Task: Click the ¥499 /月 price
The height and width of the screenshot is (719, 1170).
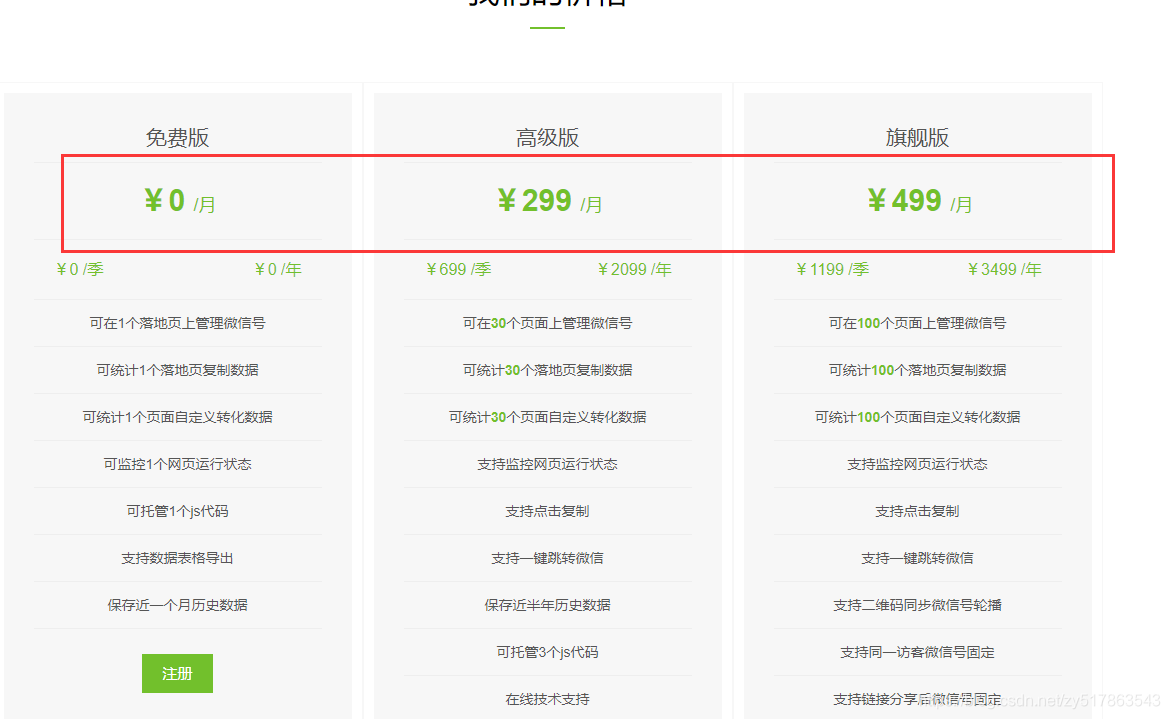Action: coord(919,201)
